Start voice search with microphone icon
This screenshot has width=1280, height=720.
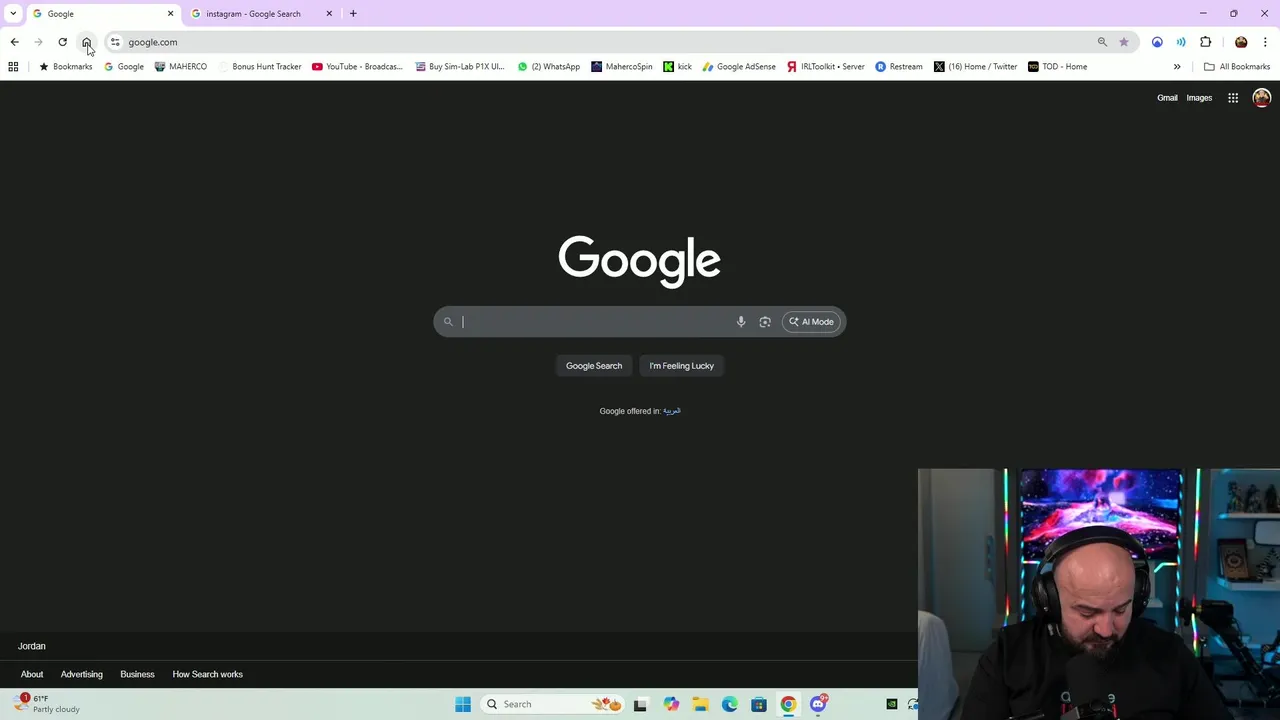tap(741, 322)
